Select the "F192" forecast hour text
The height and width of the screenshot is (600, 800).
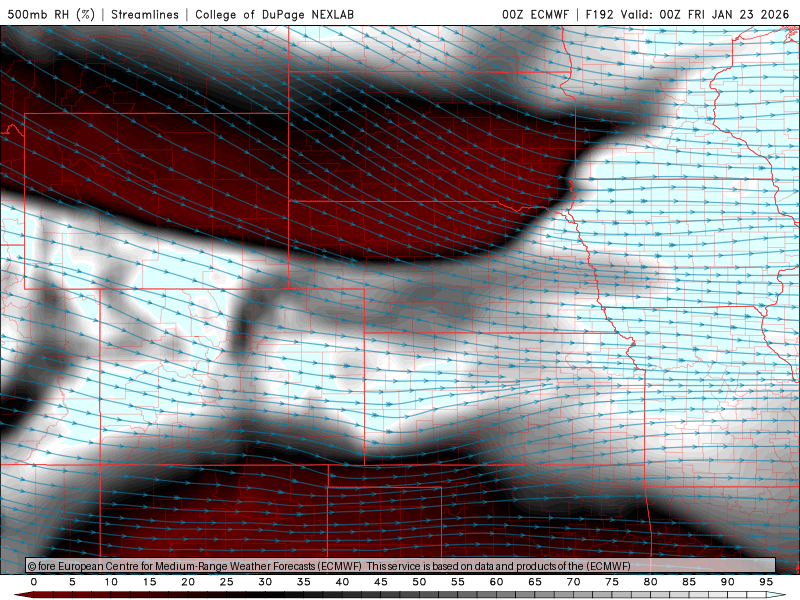600,14
